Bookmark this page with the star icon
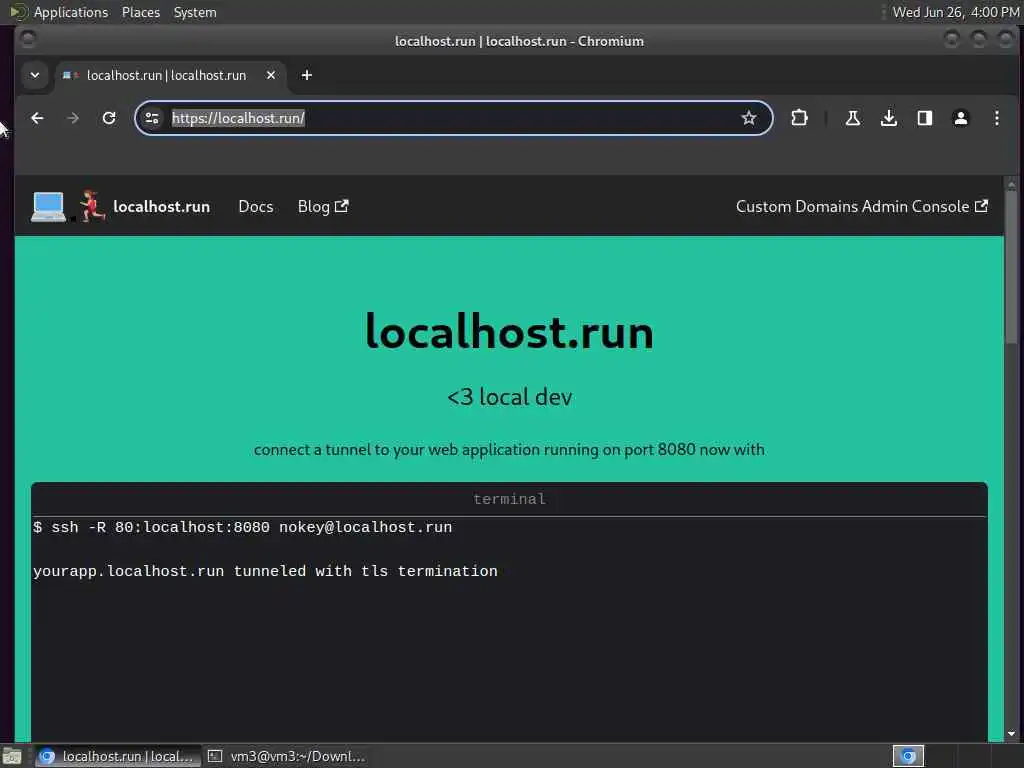The height and width of the screenshot is (768, 1024). point(748,118)
